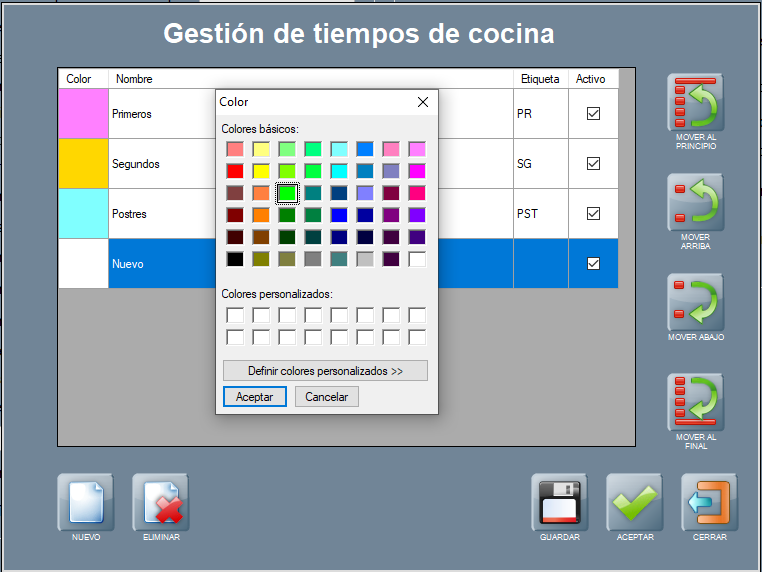This screenshot has width=762, height=572.
Task: Save with the Guardar floppy disk icon
Action: (559, 502)
